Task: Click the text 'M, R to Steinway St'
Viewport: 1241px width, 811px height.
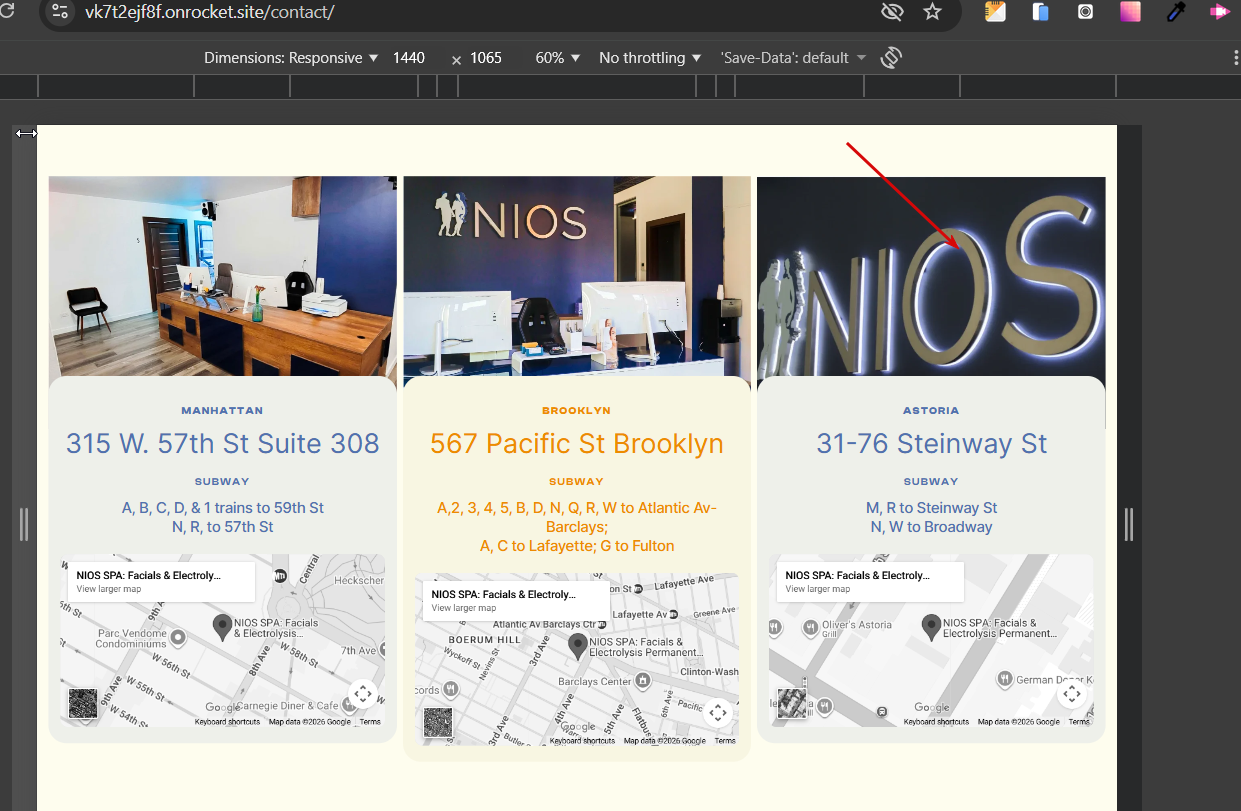Action: 932,508
